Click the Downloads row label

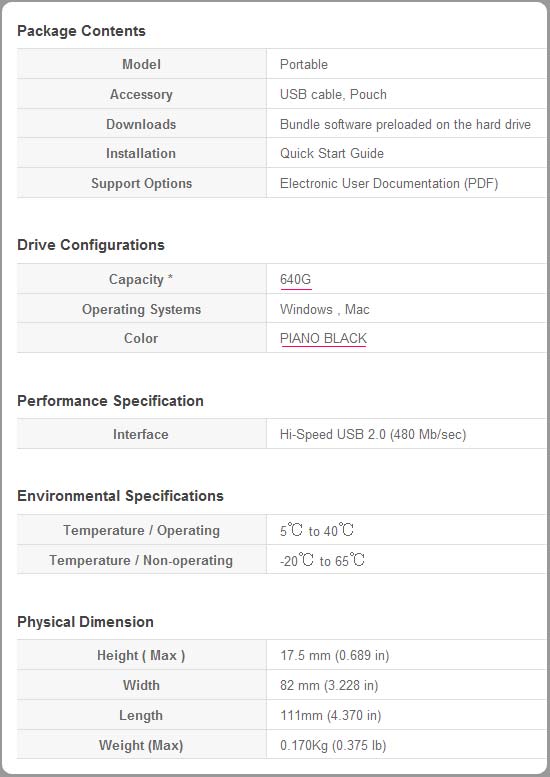tap(141, 124)
